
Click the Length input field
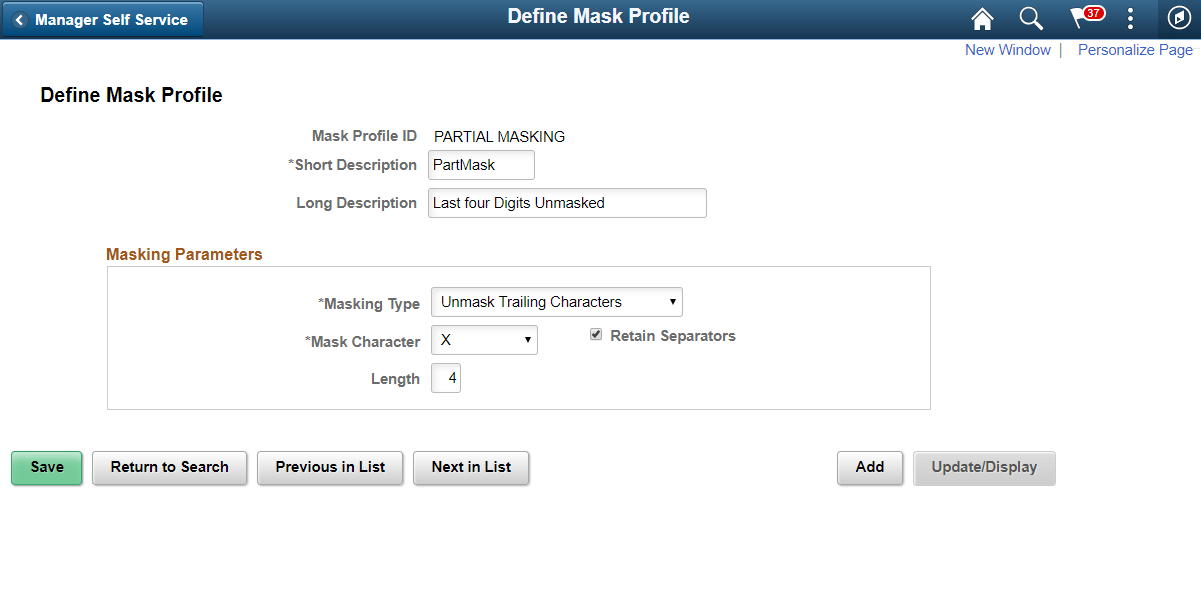(x=445, y=377)
